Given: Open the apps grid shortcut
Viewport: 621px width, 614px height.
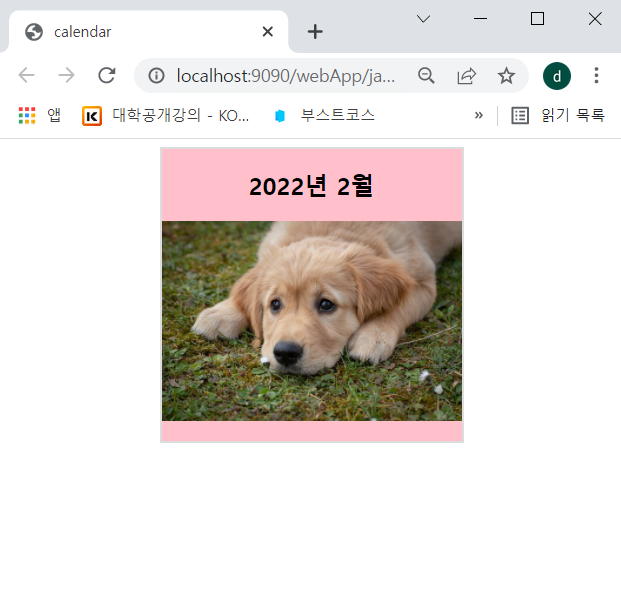Looking at the screenshot, I should [40, 115].
